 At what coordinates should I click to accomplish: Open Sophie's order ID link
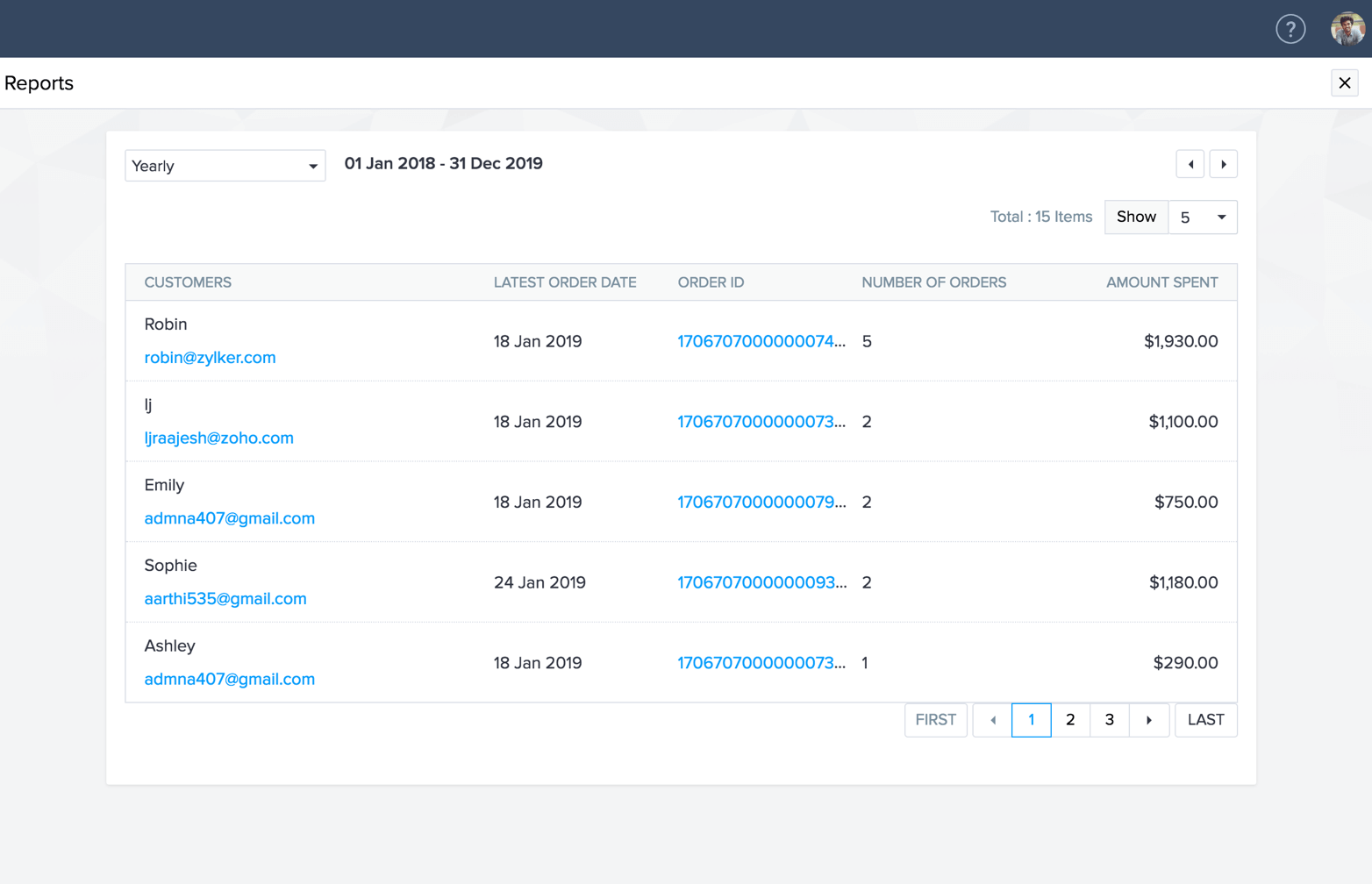761,582
